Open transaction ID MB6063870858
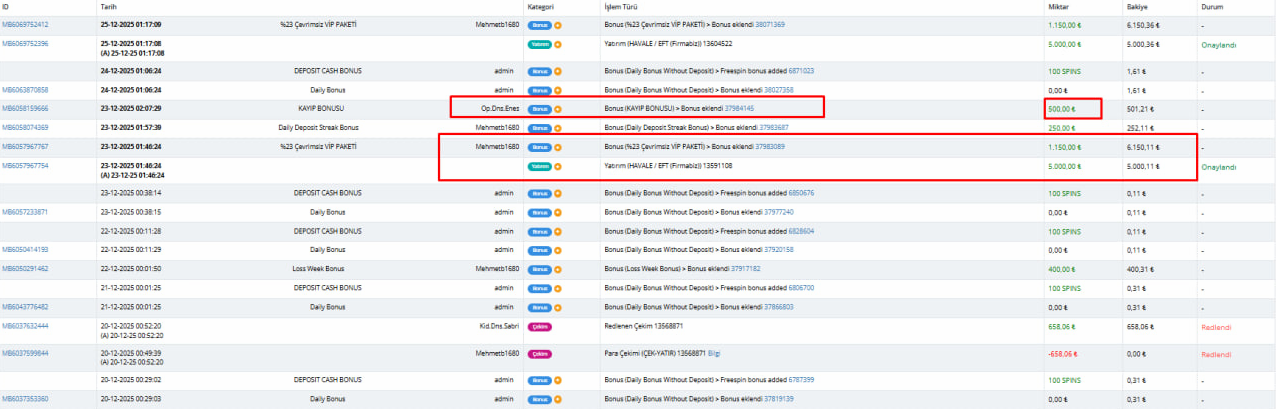 (x=25, y=90)
